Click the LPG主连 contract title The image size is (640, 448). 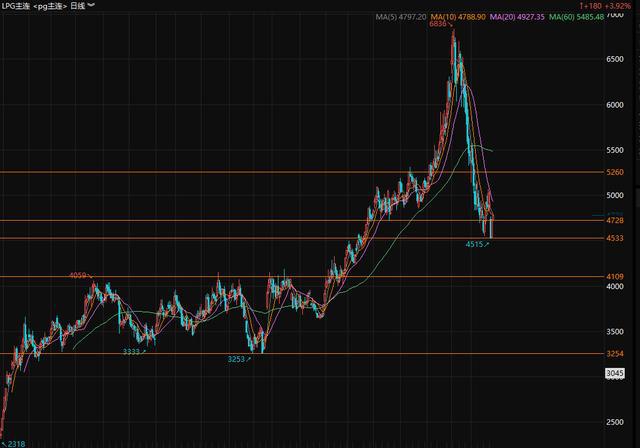pos(21,6)
